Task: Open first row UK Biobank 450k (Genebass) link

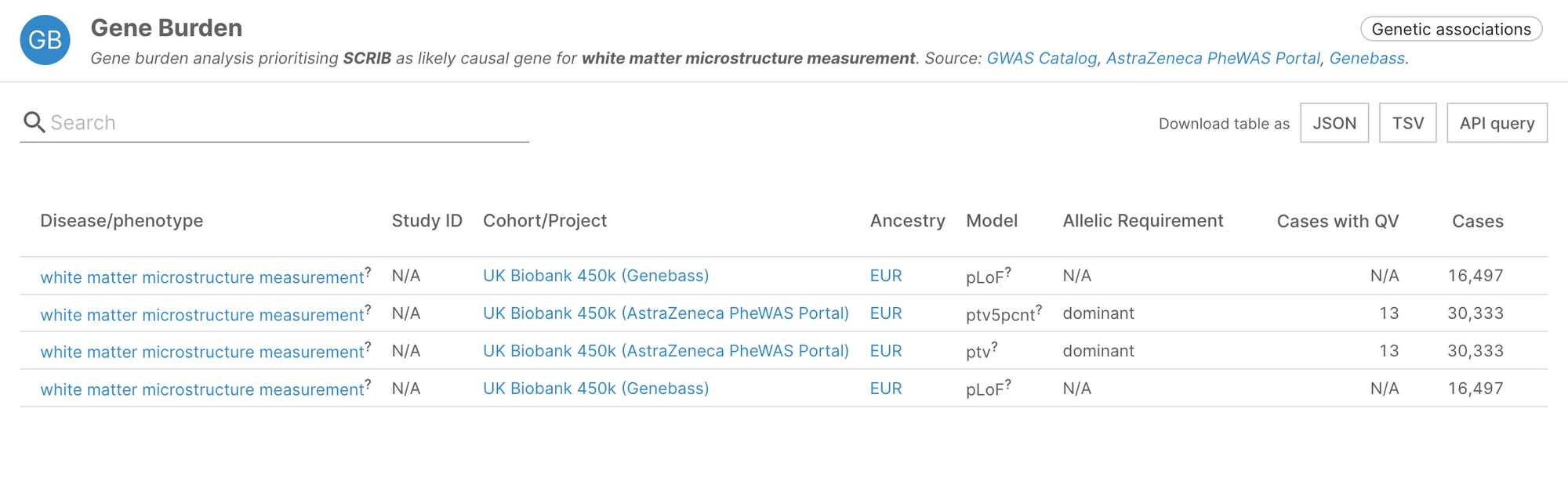Action: click(x=596, y=276)
